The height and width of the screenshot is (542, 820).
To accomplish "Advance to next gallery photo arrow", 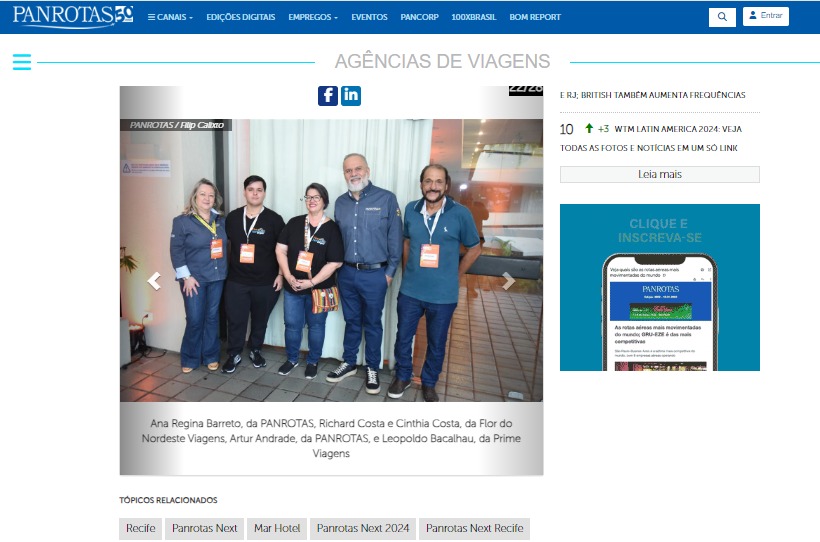I will (x=508, y=281).
